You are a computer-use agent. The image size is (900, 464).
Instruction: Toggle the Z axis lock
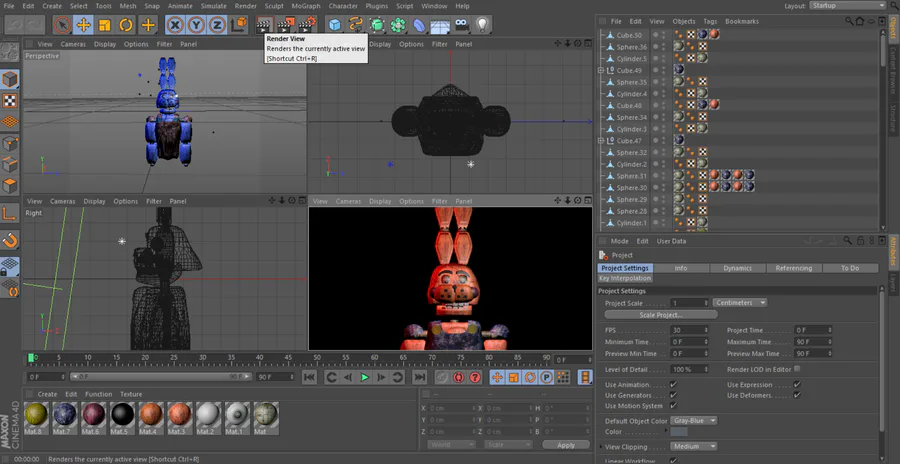click(x=217, y=25)
